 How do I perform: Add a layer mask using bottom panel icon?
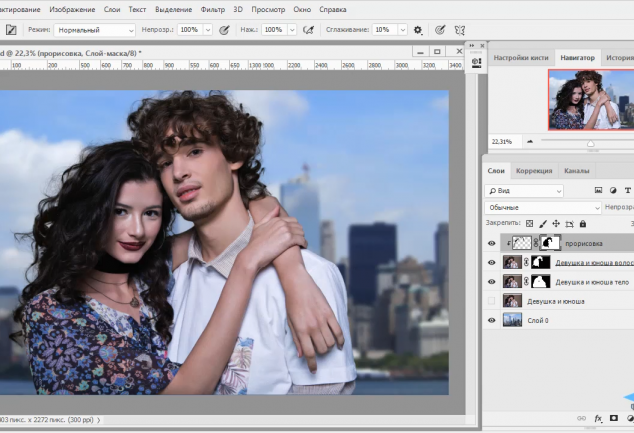614,418
